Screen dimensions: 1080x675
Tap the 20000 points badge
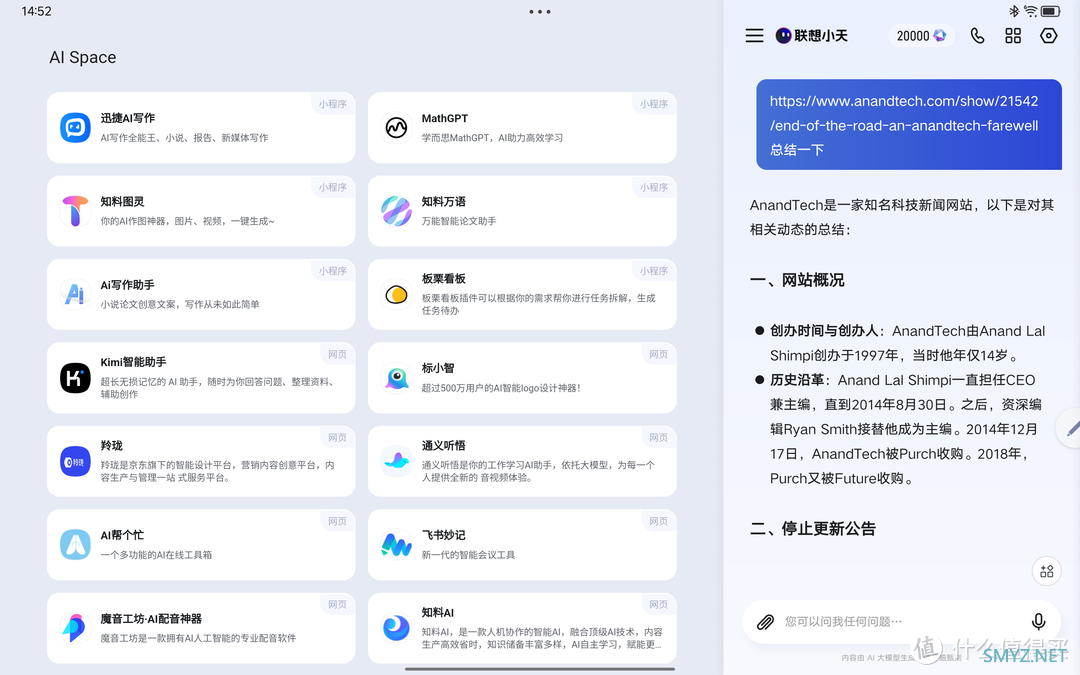click(922, 36)
